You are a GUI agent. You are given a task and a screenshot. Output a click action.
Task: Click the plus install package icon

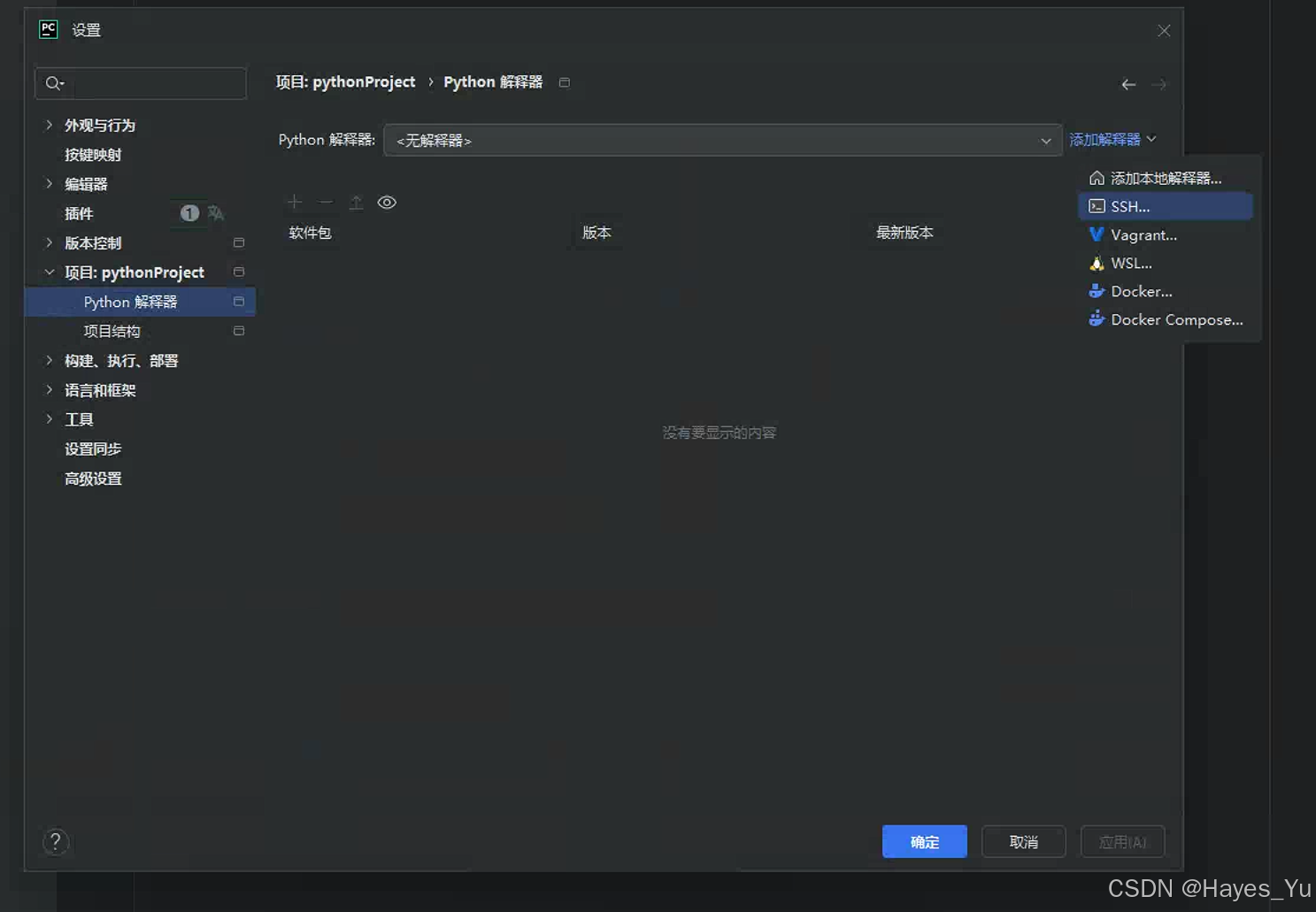(295, 203)
